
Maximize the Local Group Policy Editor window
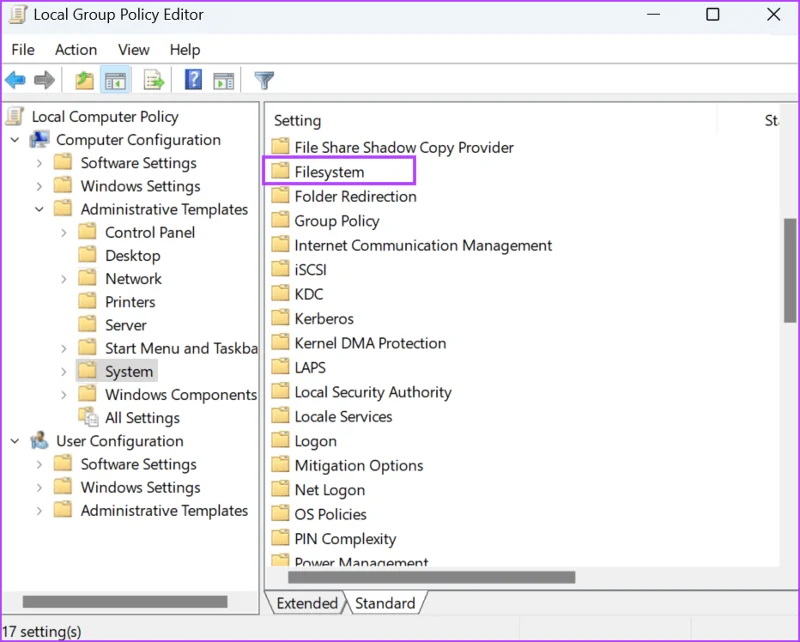point(713,14)
